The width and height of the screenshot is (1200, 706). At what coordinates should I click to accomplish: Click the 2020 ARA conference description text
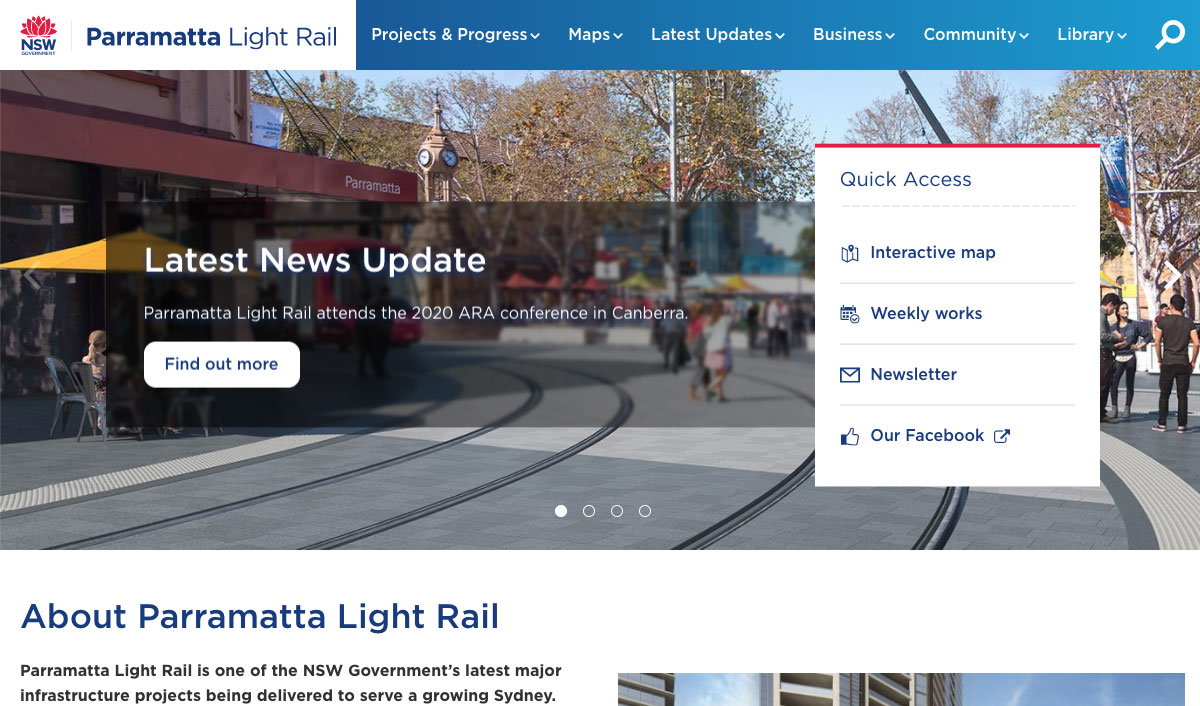[416, 313]
